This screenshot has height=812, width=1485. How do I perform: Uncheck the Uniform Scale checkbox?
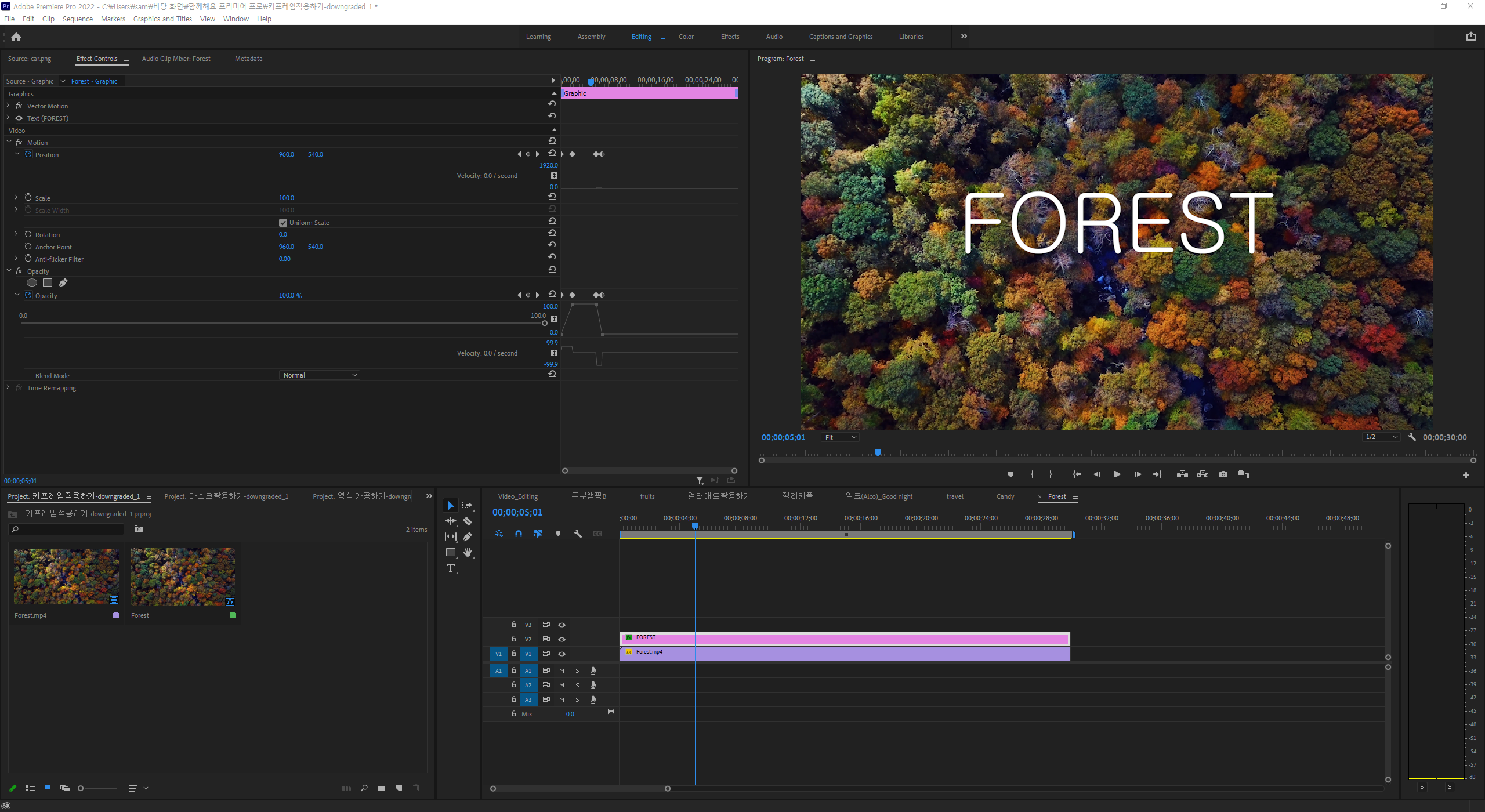283,223
